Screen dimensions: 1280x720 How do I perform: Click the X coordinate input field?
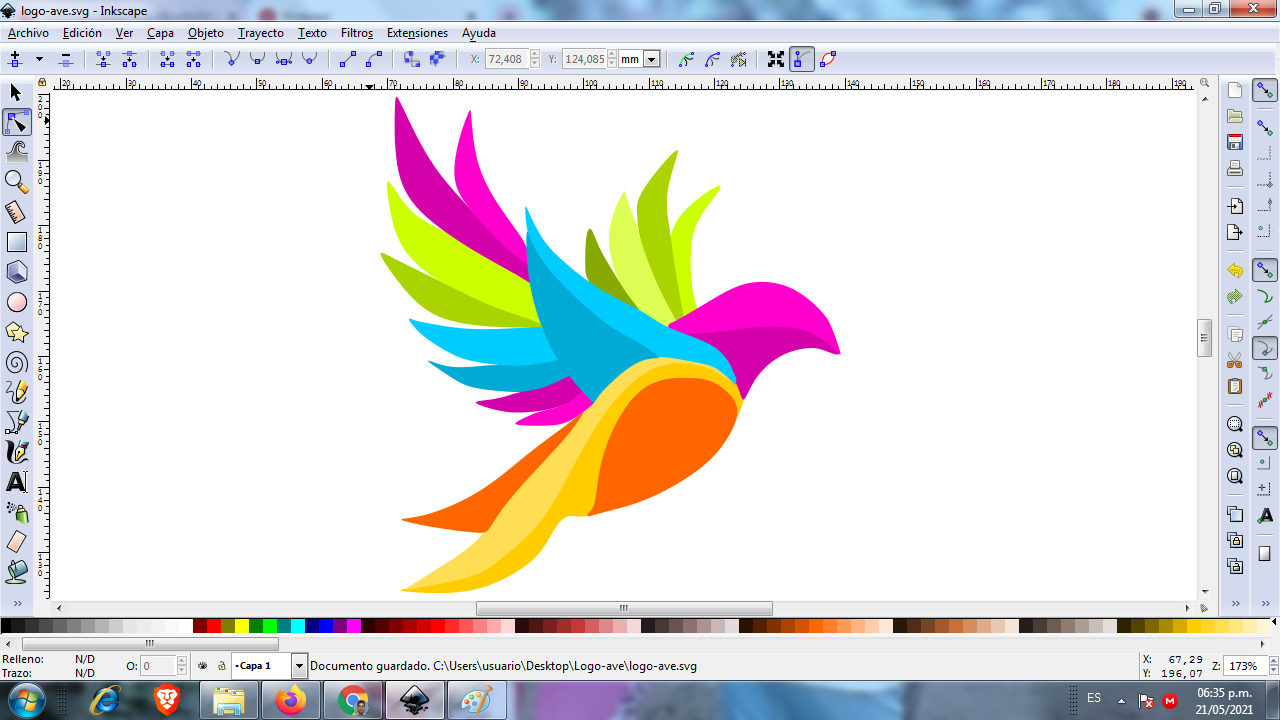coord(507,59)
